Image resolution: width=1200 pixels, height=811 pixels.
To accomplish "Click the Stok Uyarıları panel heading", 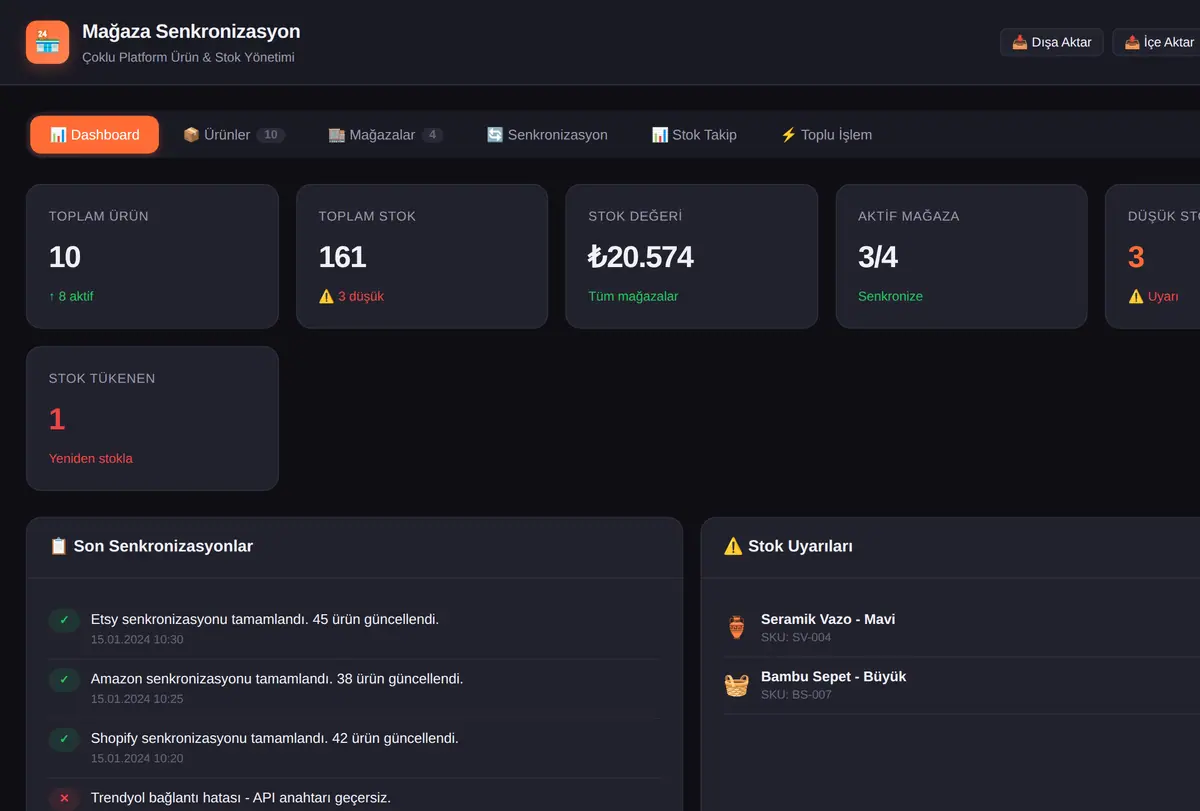I will (788, 546).
